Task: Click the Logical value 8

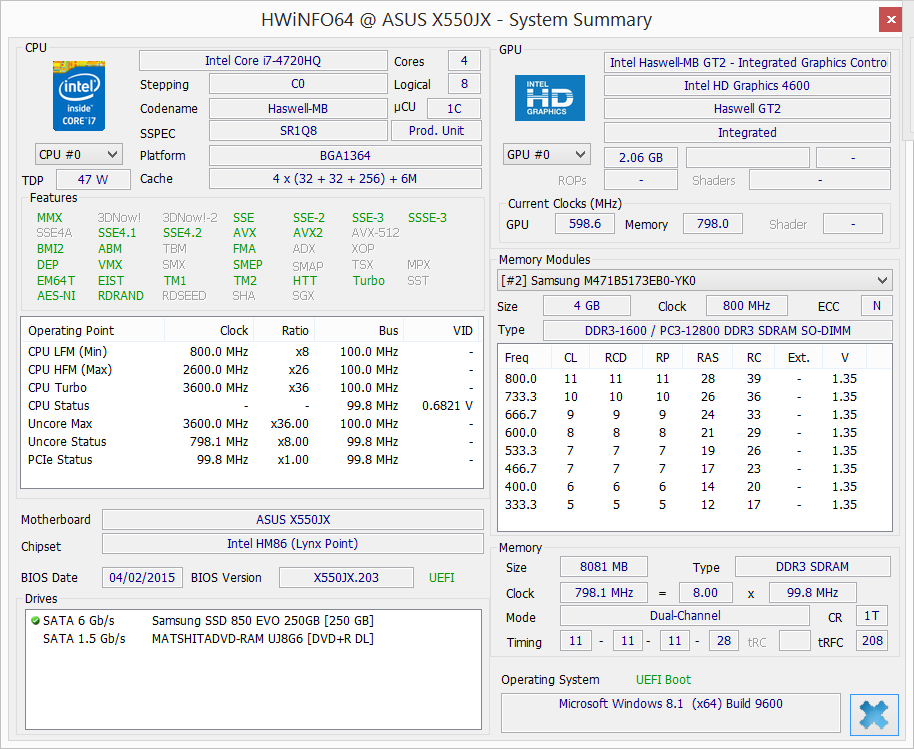Action: (x=464, y=84)
